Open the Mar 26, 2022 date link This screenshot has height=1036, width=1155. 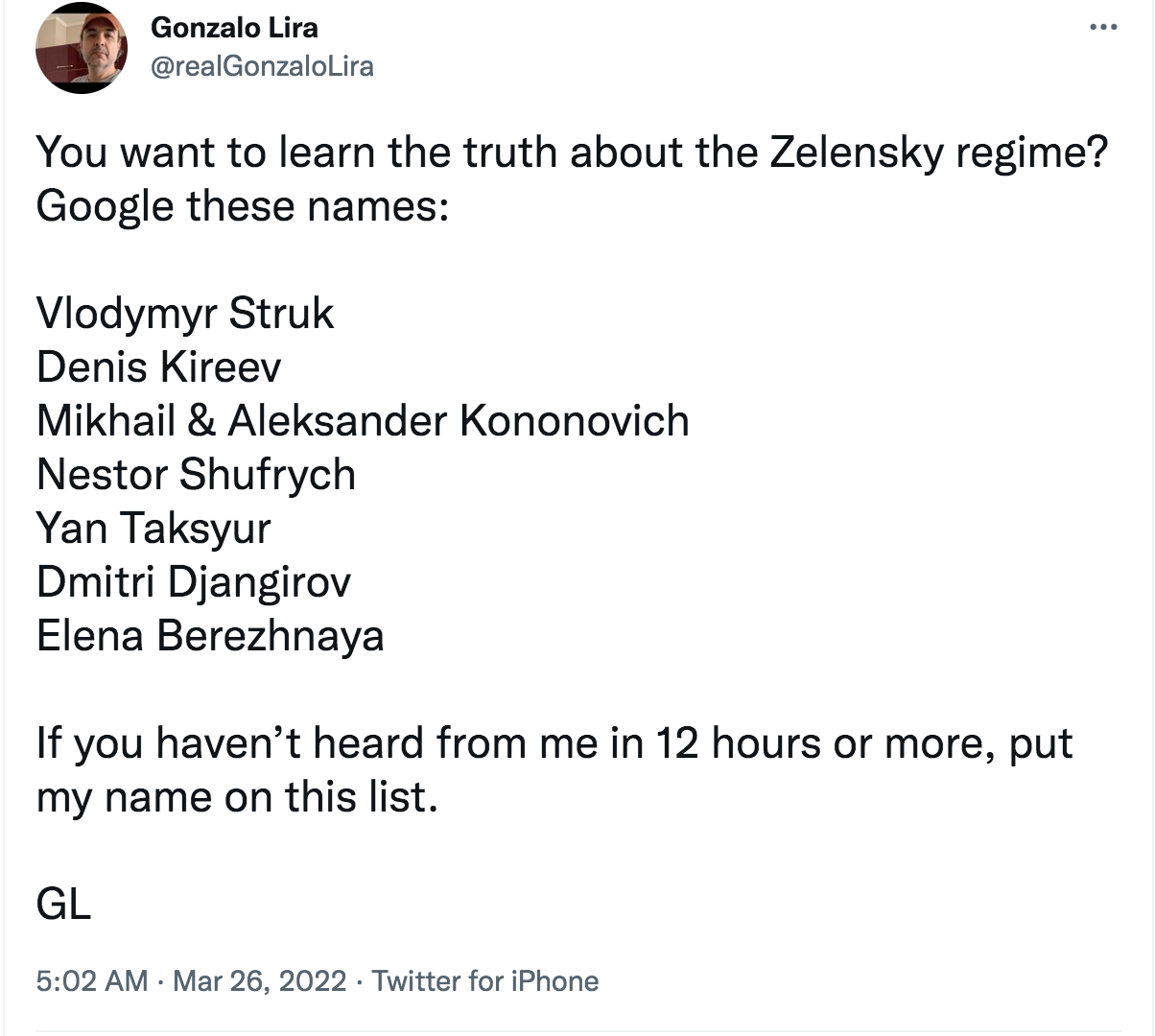(259, 981)
